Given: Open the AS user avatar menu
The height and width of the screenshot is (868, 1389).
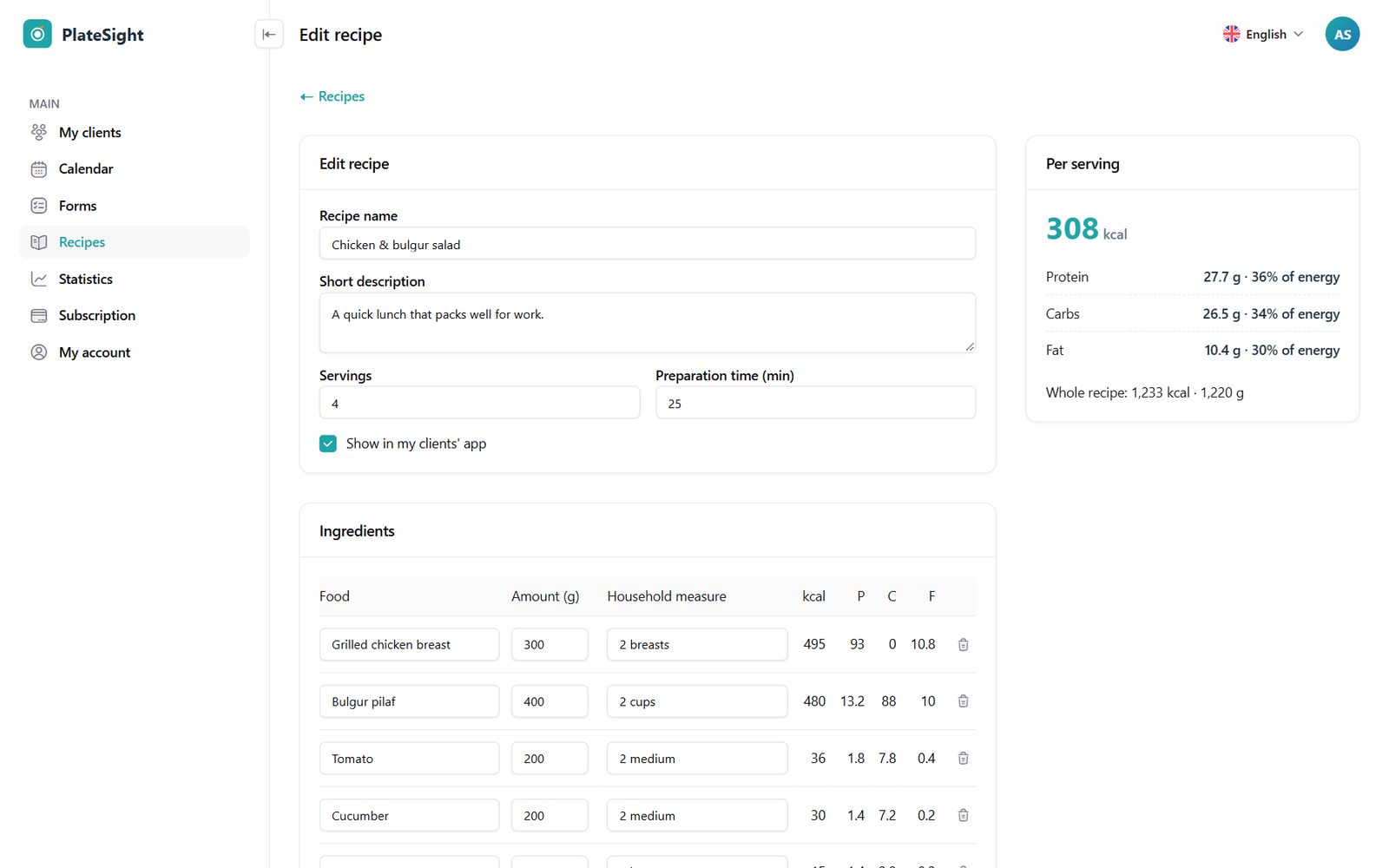Looking at the screenshot, I should [x=1342, y=34].
